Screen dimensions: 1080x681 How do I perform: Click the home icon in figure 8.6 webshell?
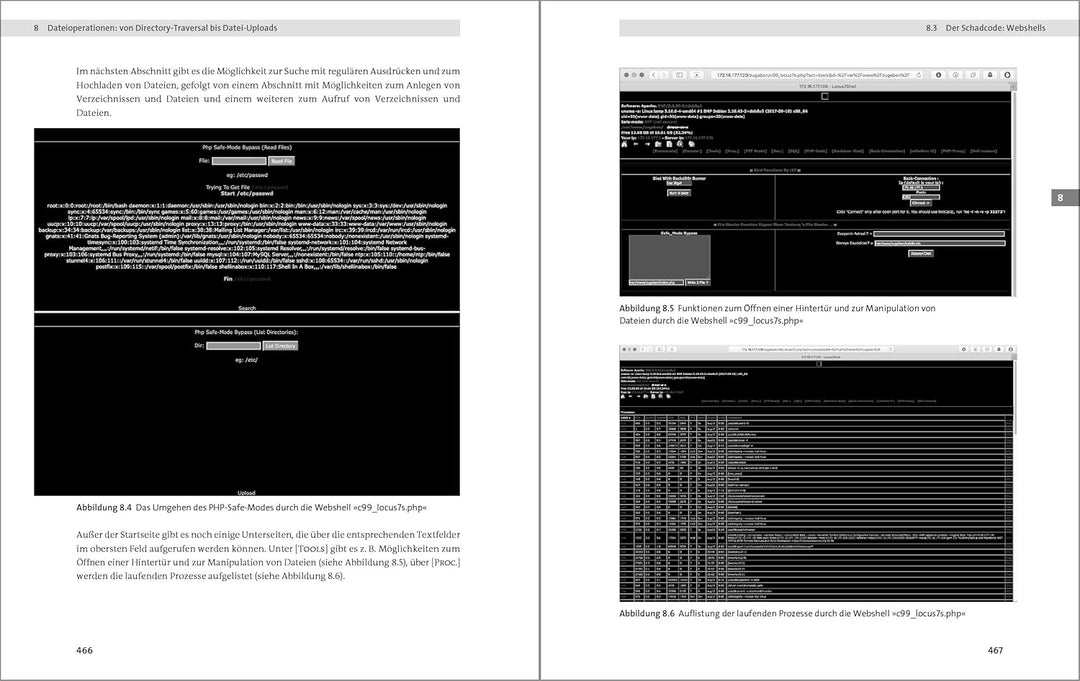tap(623, 396)
